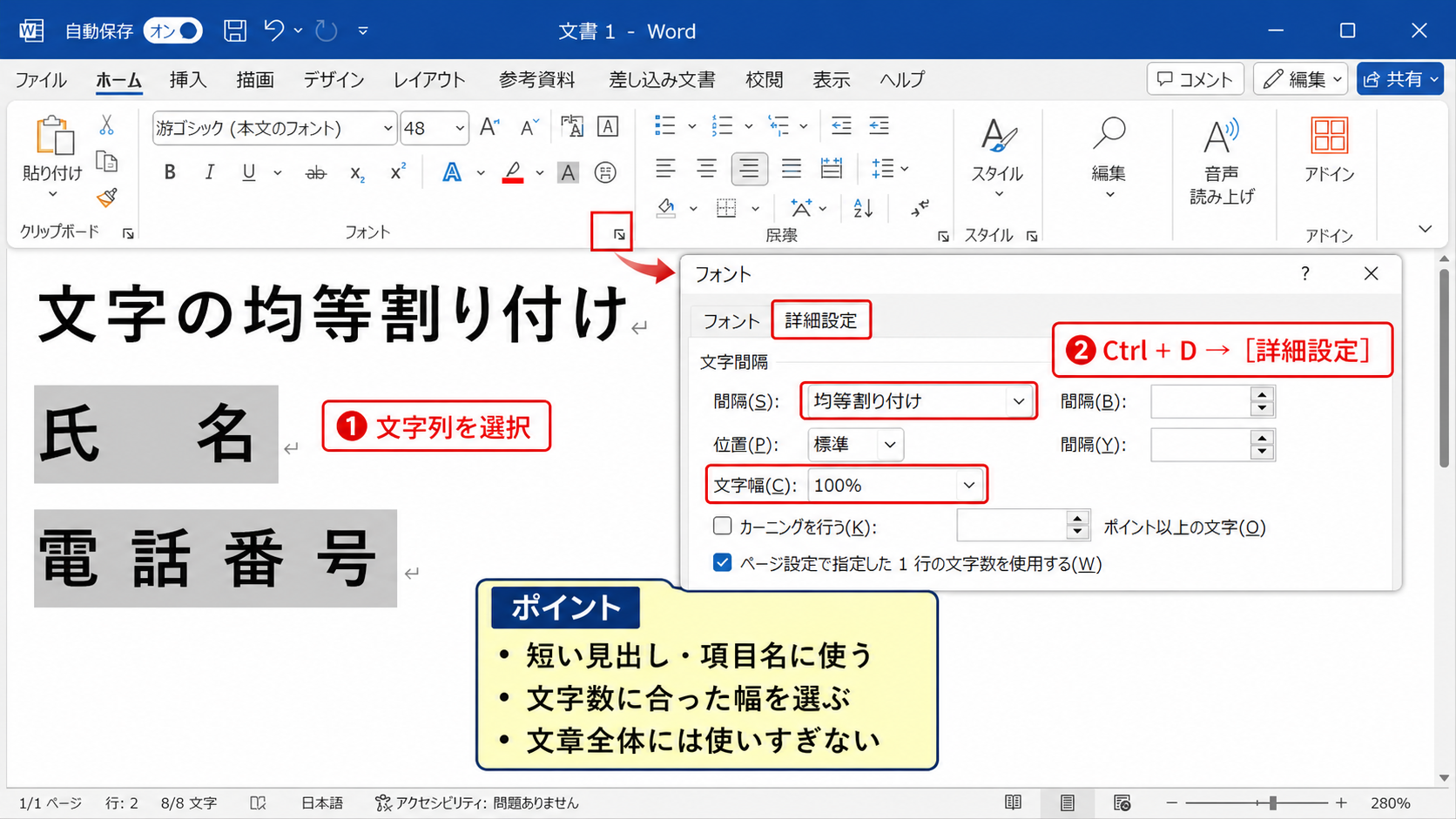Switch to Read Mode view in status bar
Image resolution: width=1456 pixels, height=819 pixels.
pyautogui.click(x=1013, y=802)
